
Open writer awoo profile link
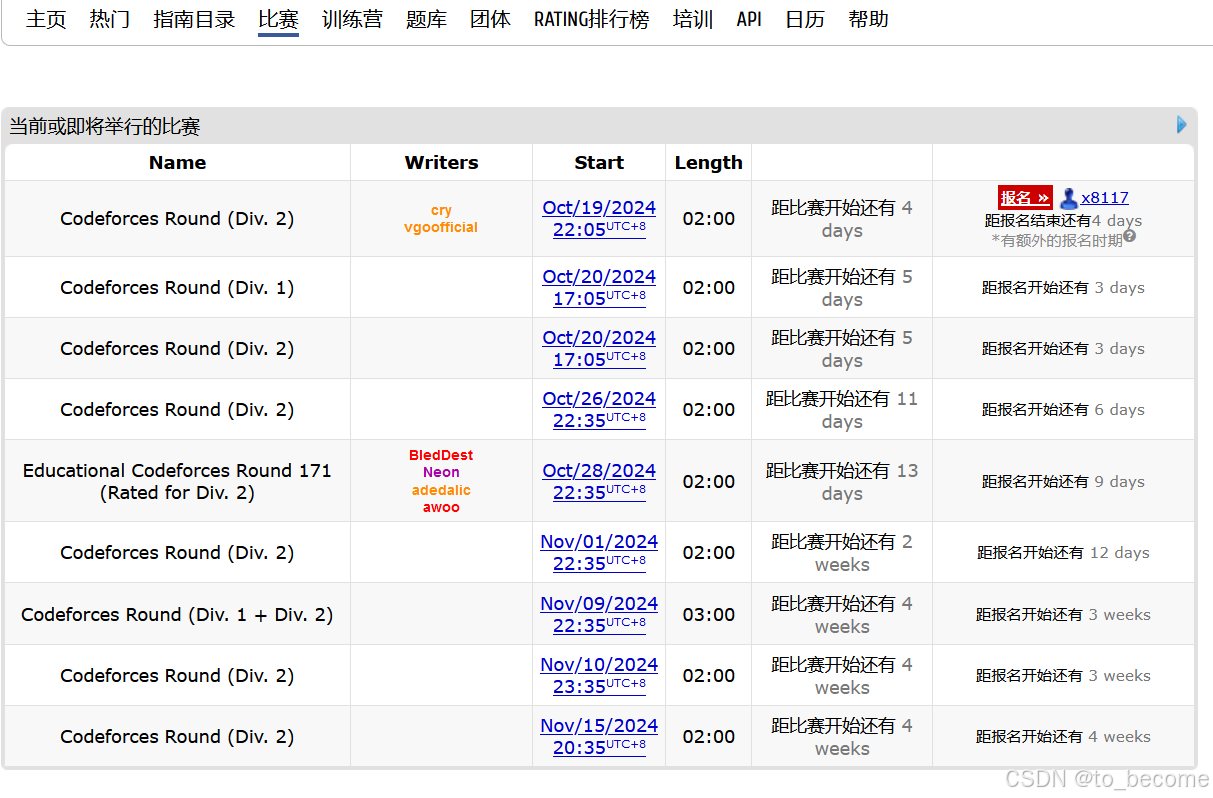click(x=441, y=507)
